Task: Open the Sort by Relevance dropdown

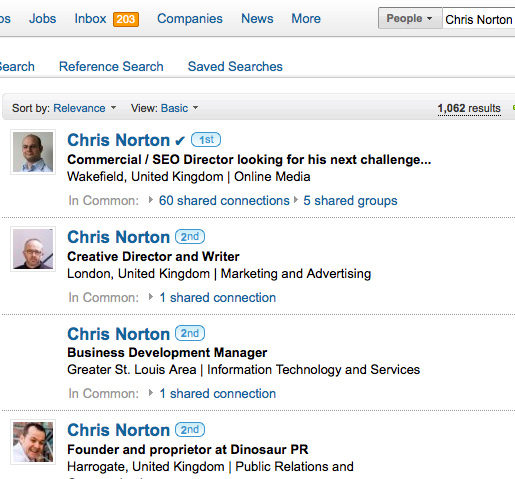Action: (x=85, y=108)
